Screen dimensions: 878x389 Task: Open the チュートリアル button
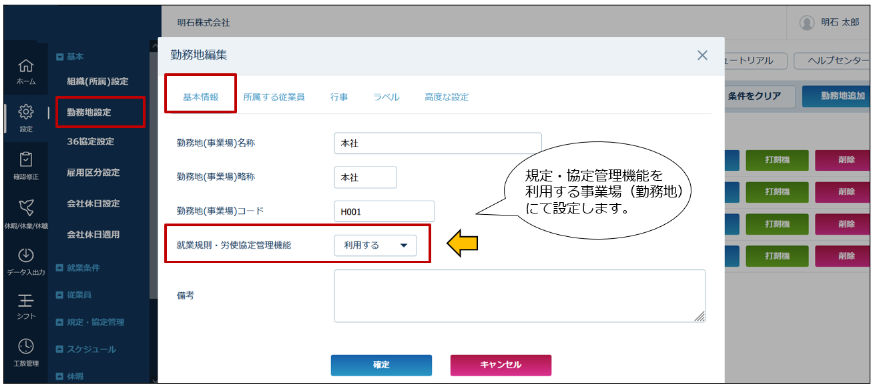point(756,60)
